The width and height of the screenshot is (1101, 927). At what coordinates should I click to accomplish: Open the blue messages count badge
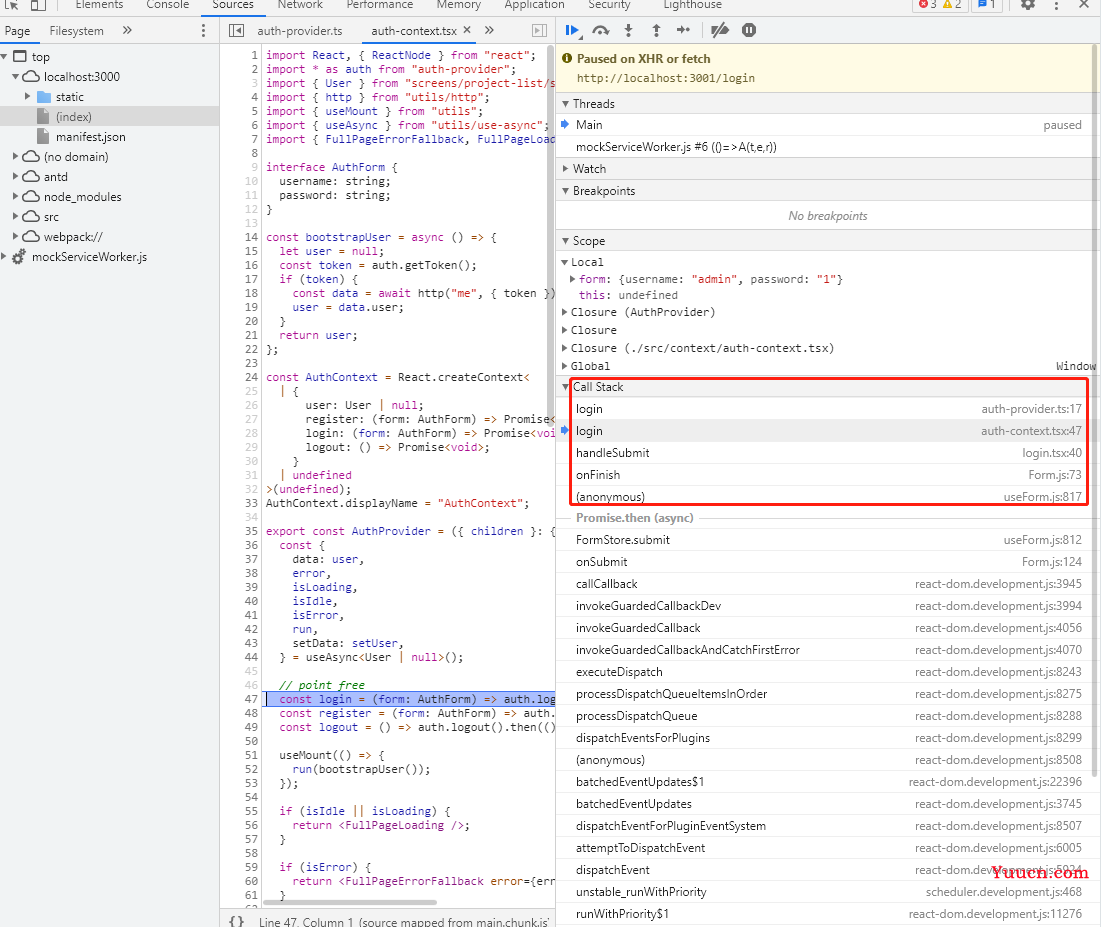pos(987,5)
